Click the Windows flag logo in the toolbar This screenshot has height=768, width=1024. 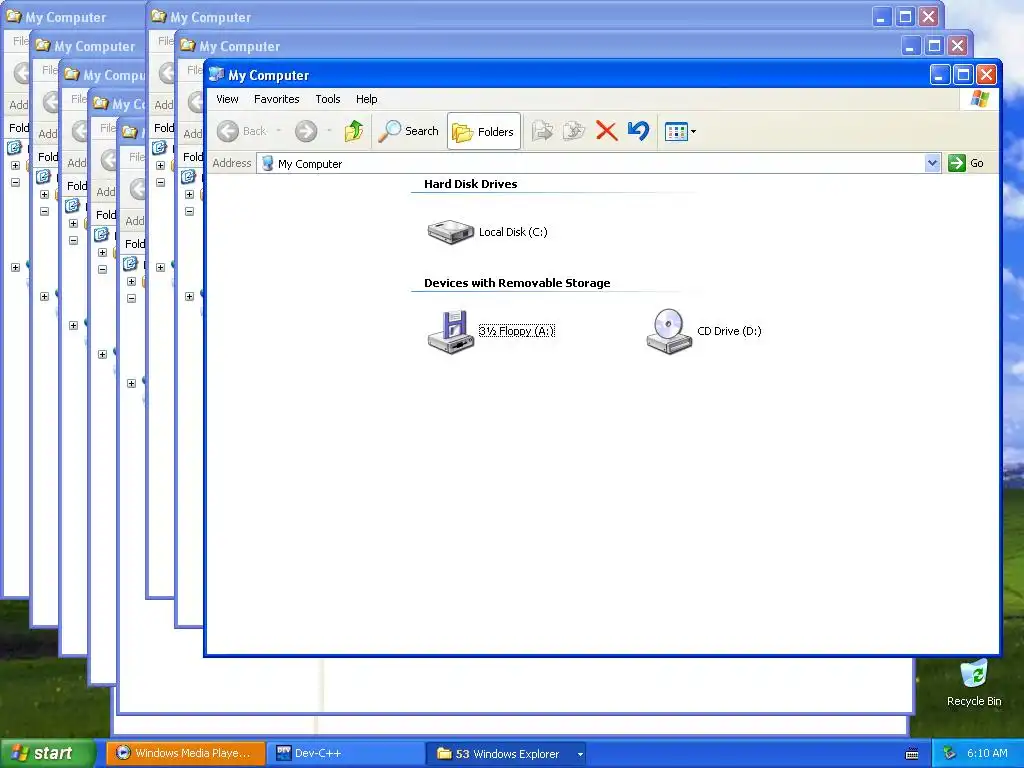(x=980, y=99)
